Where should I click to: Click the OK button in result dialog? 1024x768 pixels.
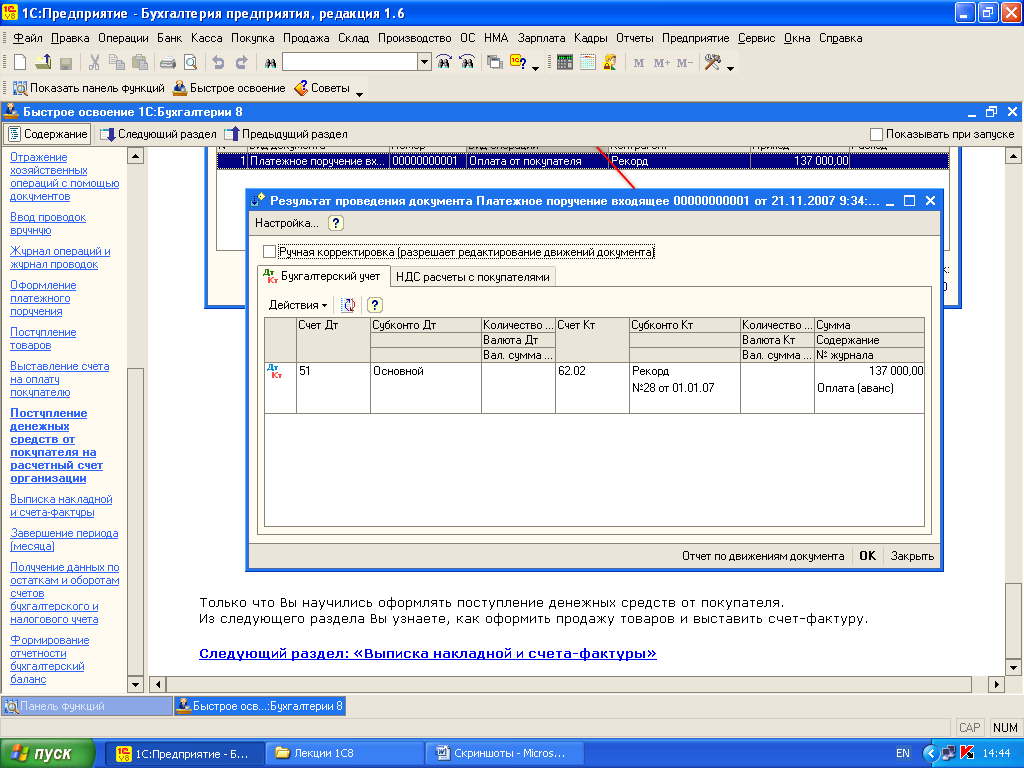[x=867, y=556]
